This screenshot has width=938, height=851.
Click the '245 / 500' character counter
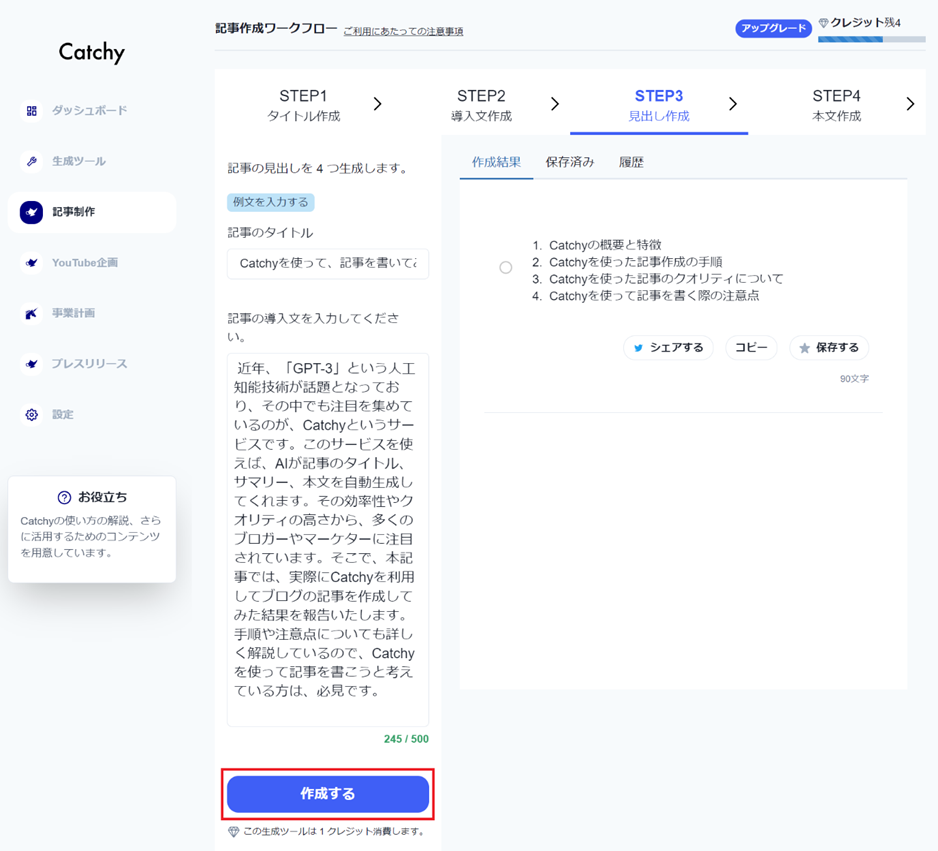[406, 739]
